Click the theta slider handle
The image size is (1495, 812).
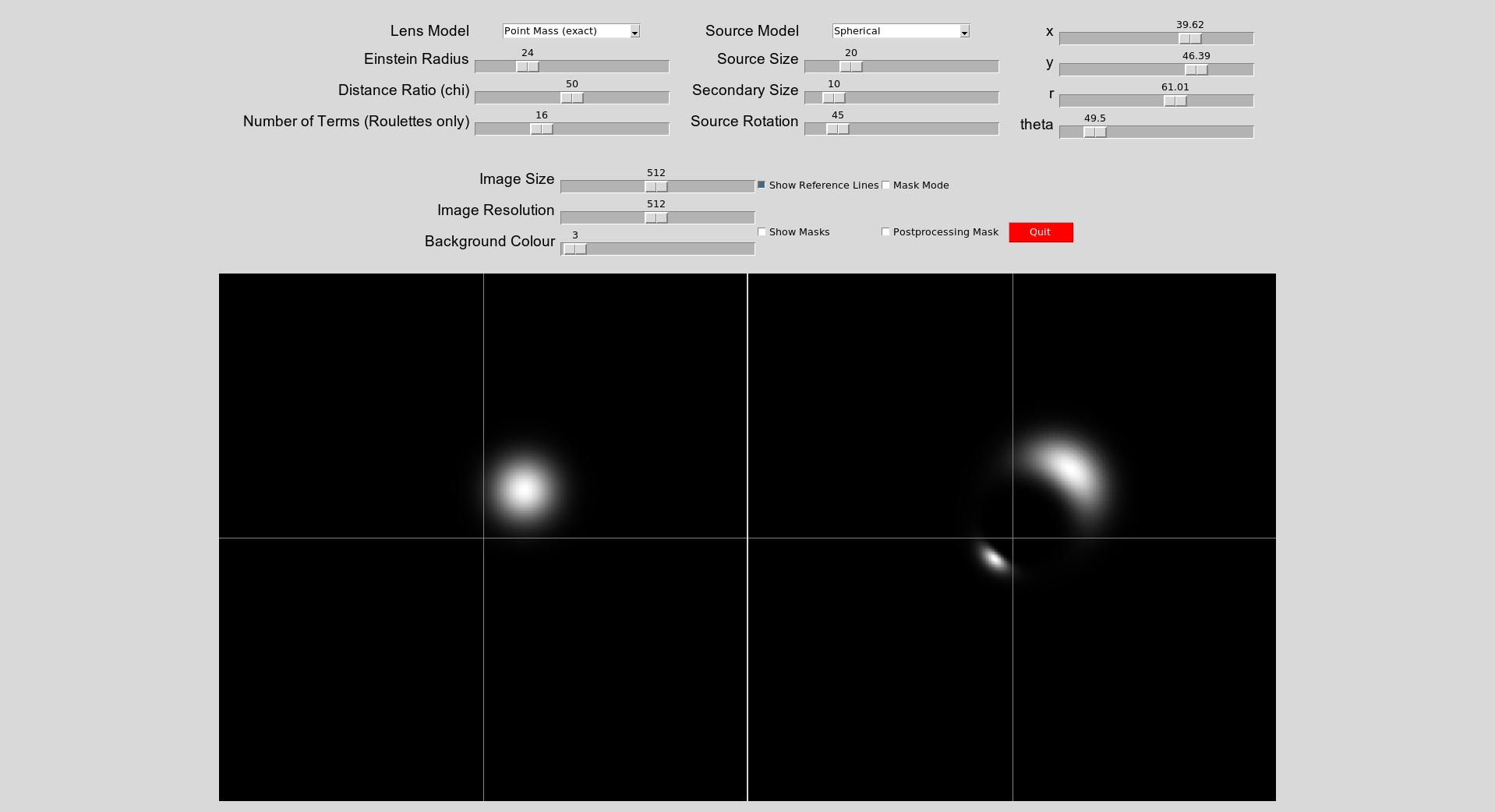[x=1095, y=132]
